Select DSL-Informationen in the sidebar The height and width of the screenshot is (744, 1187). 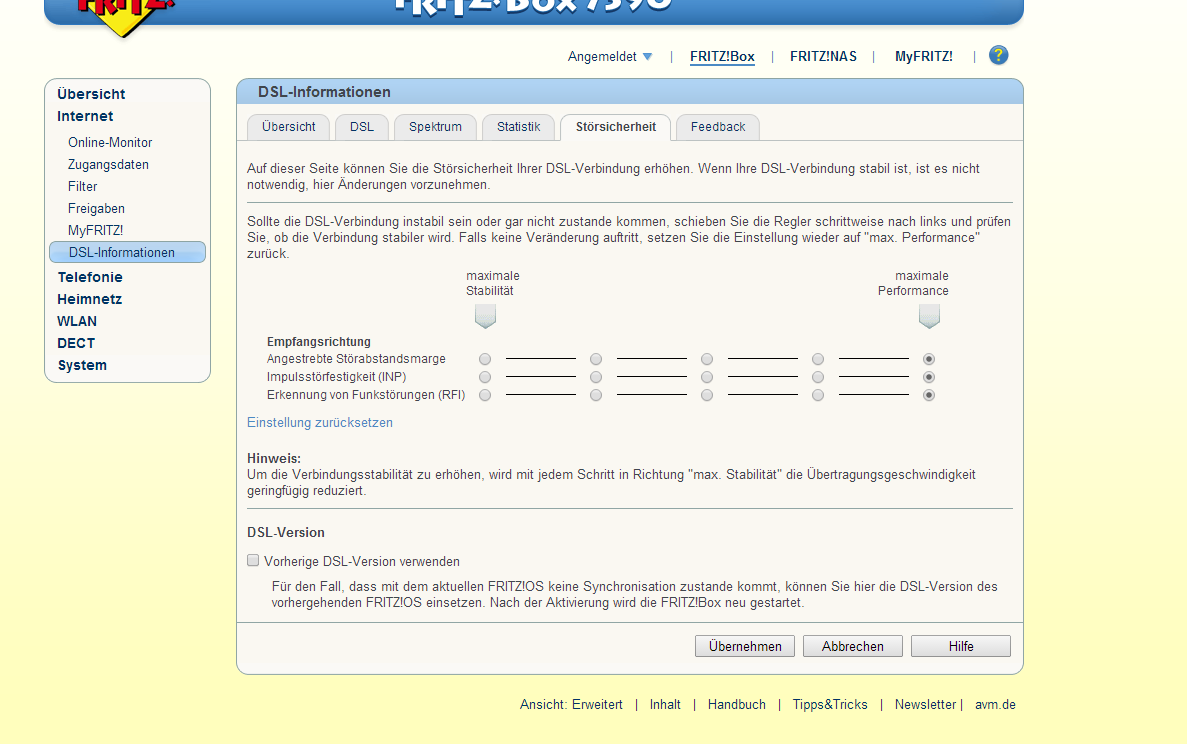(x=127, y=252)
